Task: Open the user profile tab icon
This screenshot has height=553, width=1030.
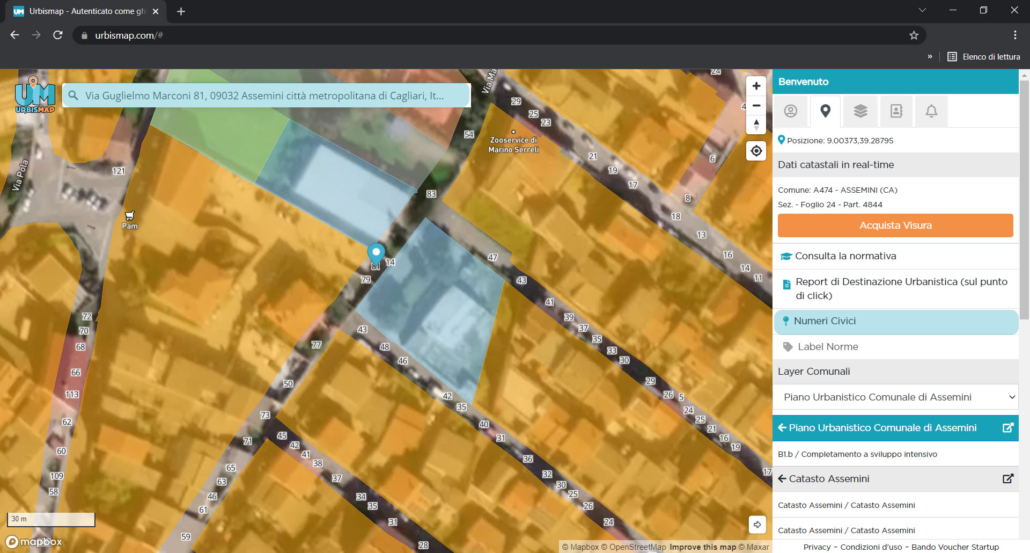Action: [x=790, y=111]
